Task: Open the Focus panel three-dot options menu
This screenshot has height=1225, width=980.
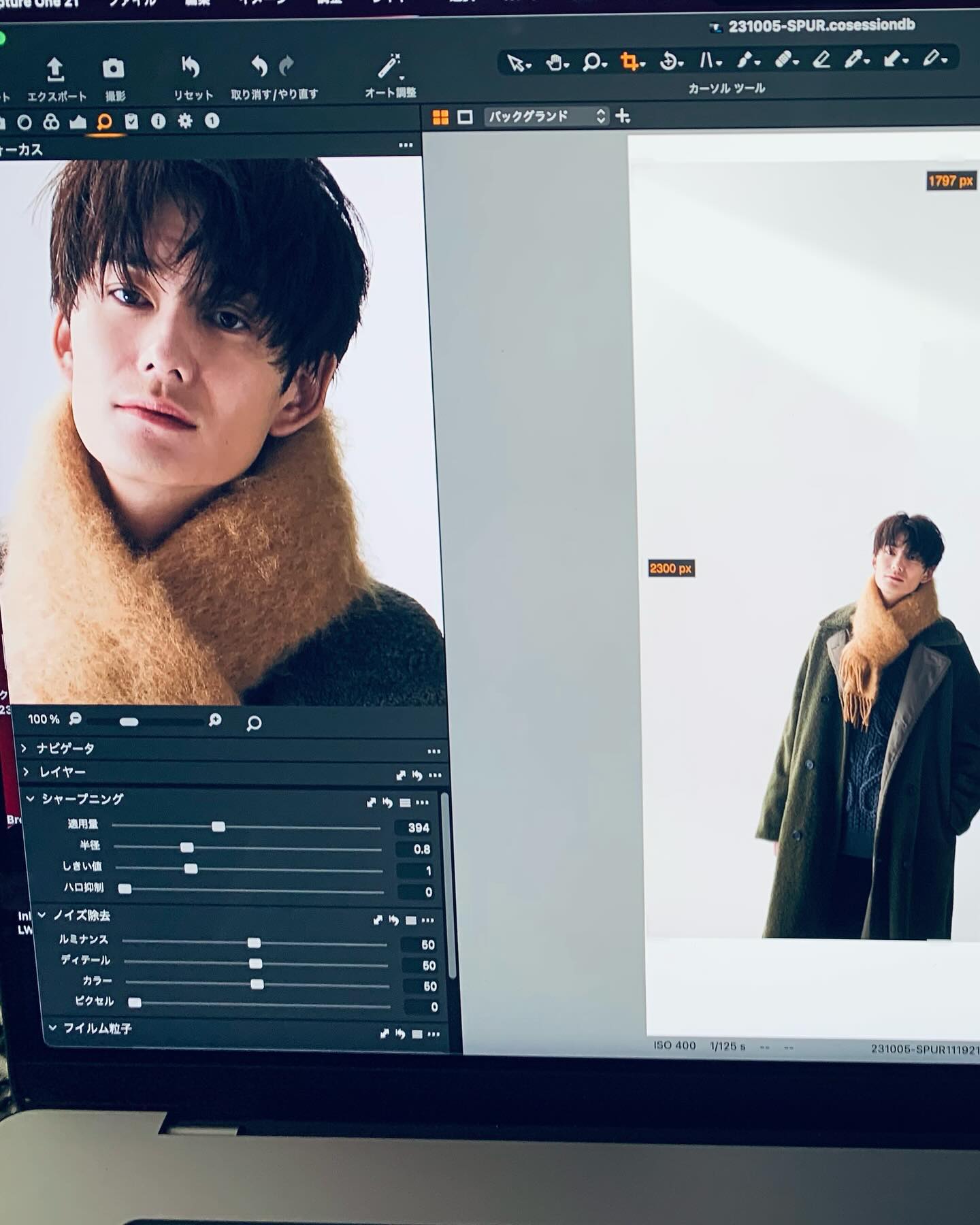Action: 406,145
